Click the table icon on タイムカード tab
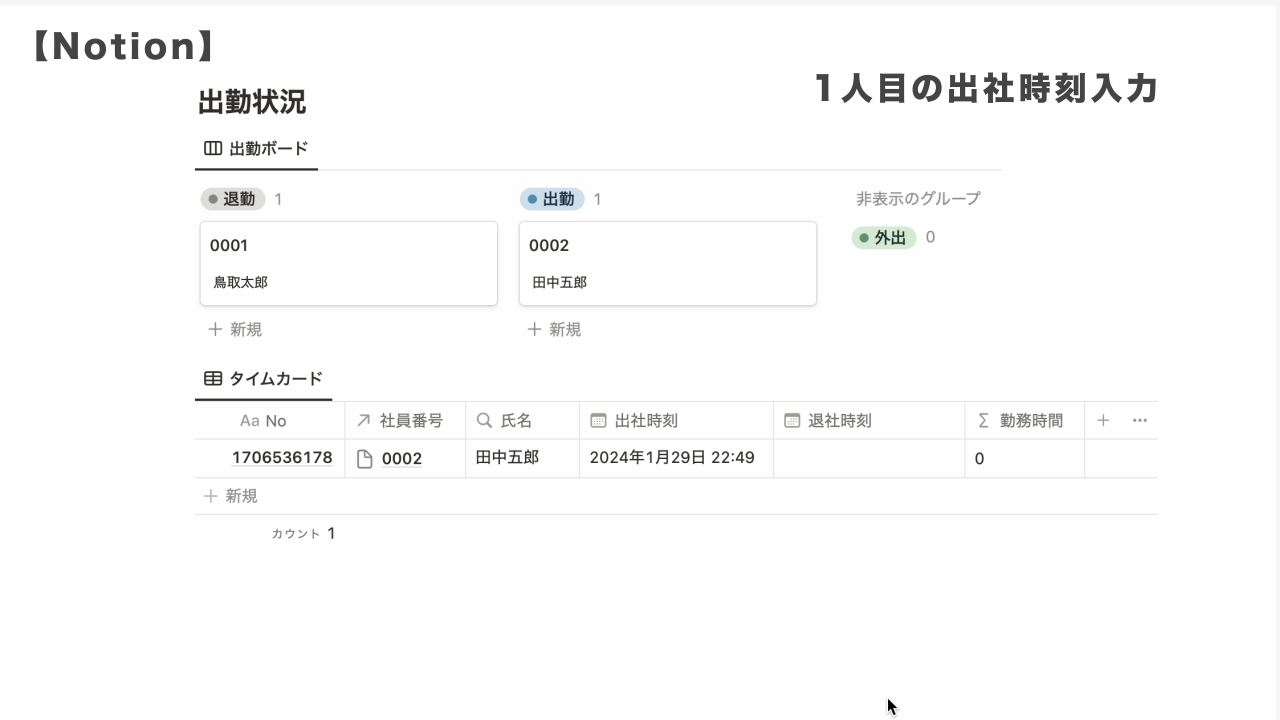Screen dimensions: 1280x720 click(213, 379)
